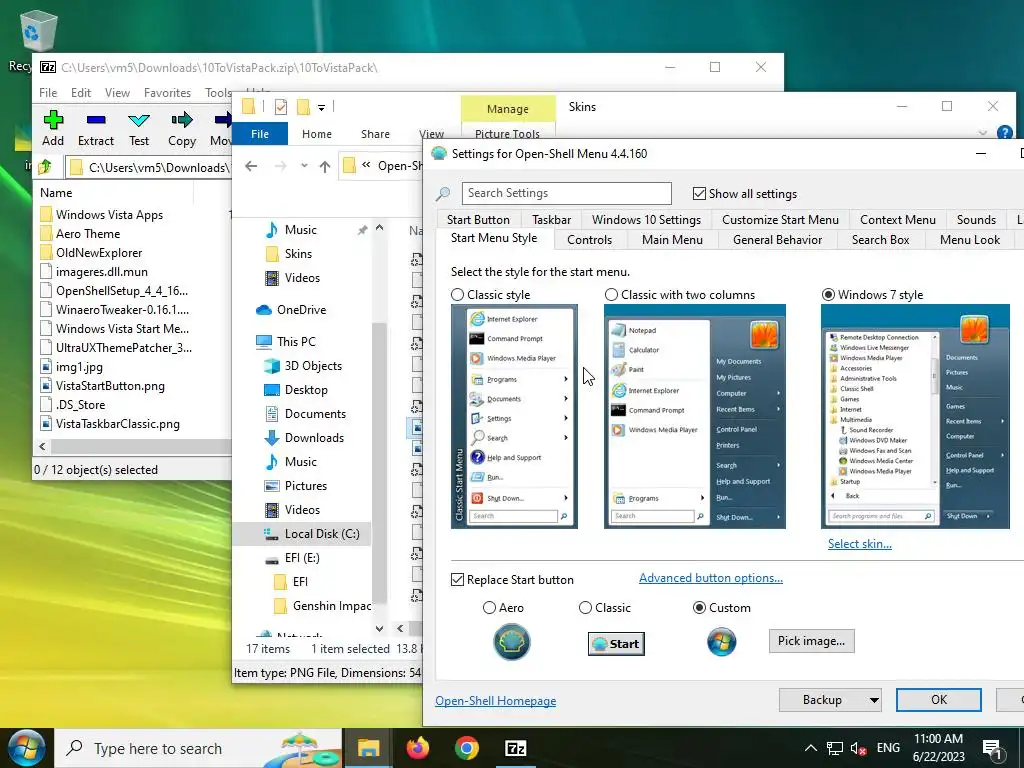Open the Taskbar settings tab

point(551,219)
